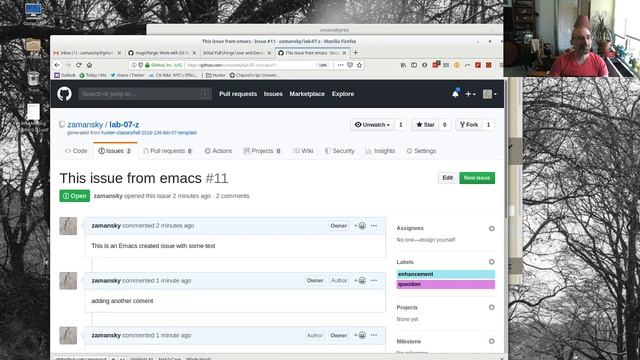640x360 pixels.
Task: Switch to the Pull requests repo tab
Action: (167, 151)
